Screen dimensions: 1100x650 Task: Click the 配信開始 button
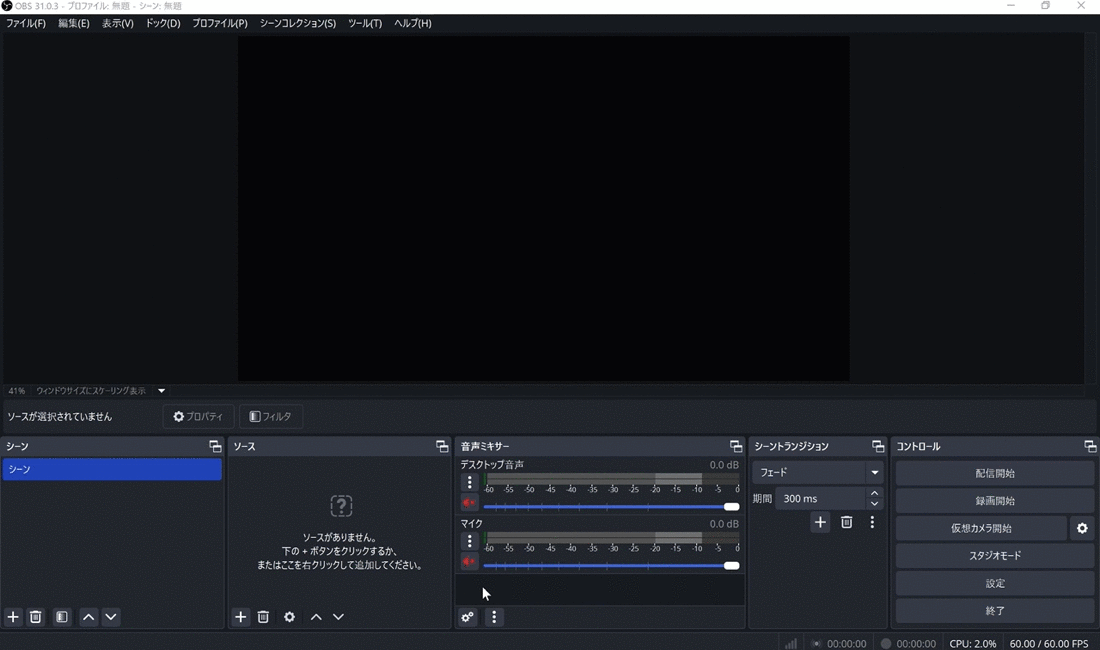click(994, 473)
